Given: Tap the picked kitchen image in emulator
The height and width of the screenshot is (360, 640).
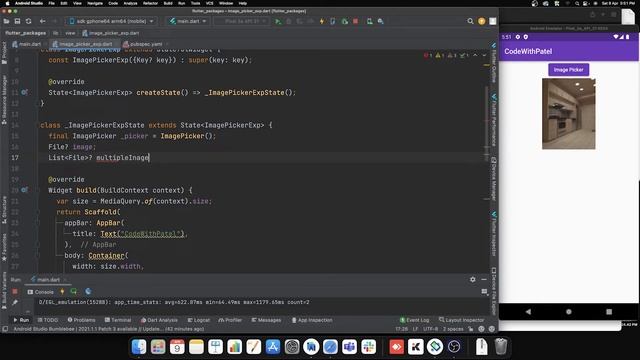Looking at the screenshot, I should click(x=569, y=114).
